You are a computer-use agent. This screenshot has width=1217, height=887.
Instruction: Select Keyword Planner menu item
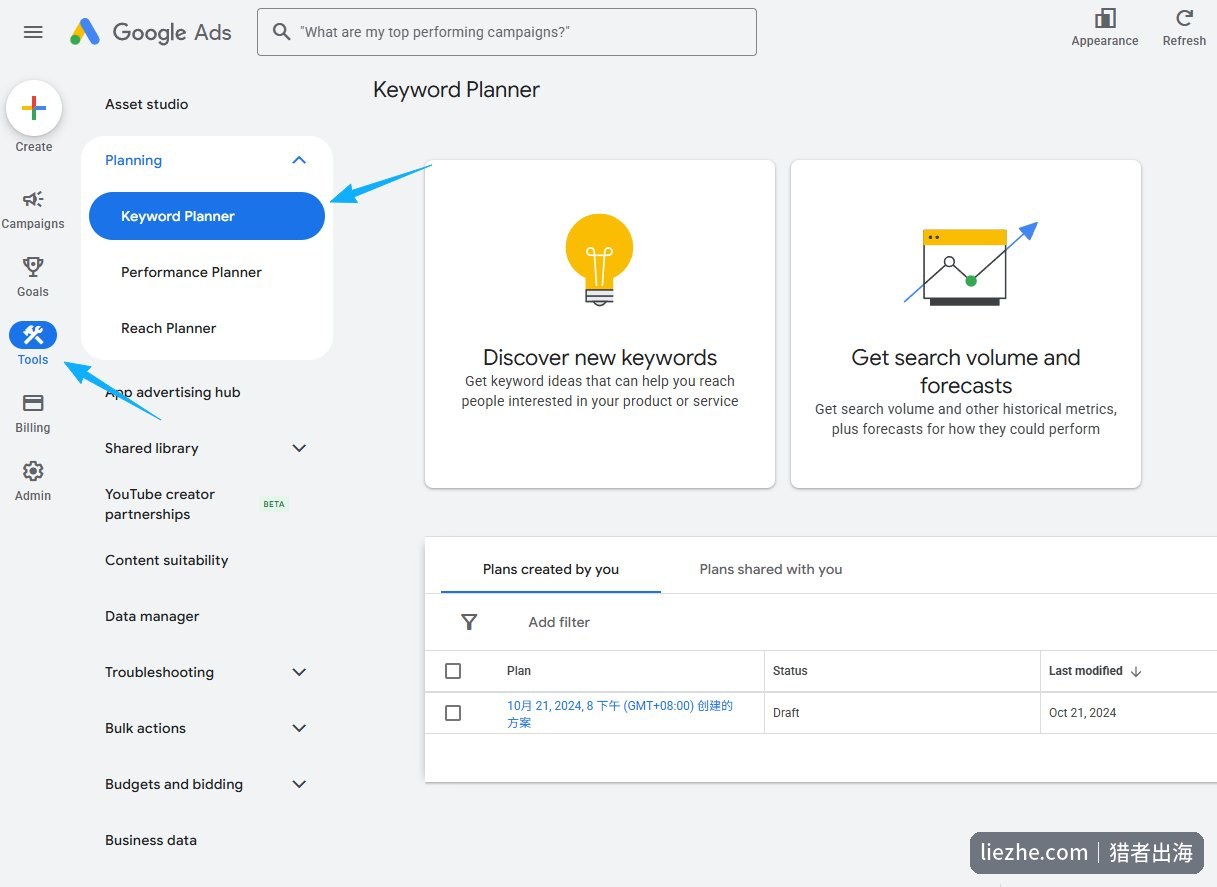[x=207, y=216]
